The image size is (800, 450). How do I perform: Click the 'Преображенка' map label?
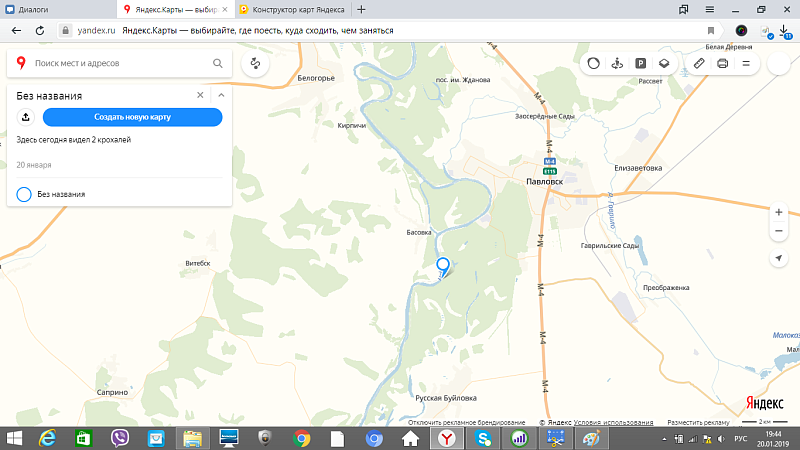(x=666, y=288)
